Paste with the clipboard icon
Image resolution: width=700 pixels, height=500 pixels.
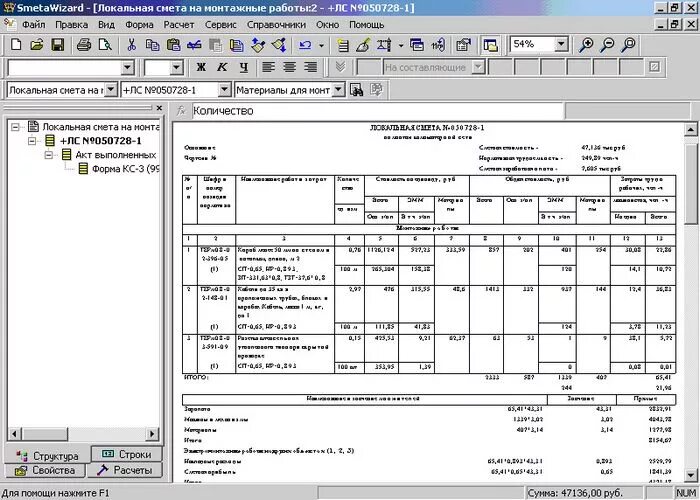(173, 45)
